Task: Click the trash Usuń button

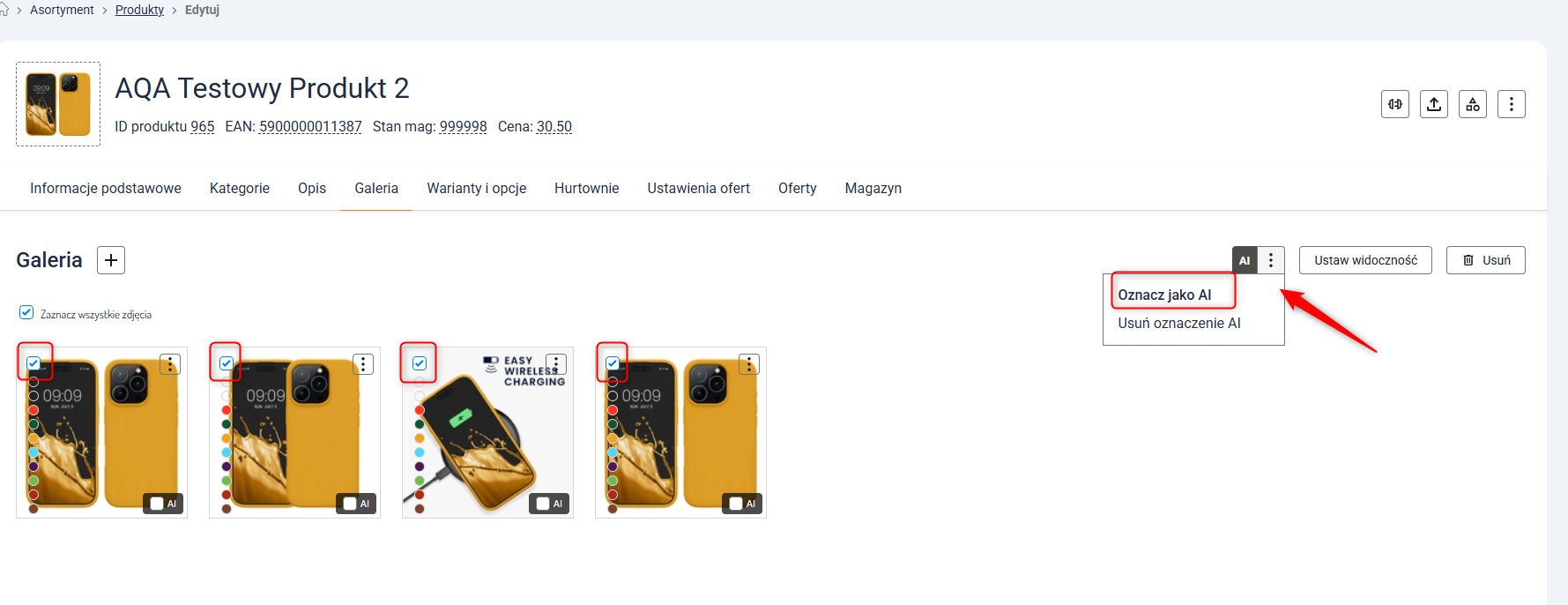Action: (x=1486, y=260)
